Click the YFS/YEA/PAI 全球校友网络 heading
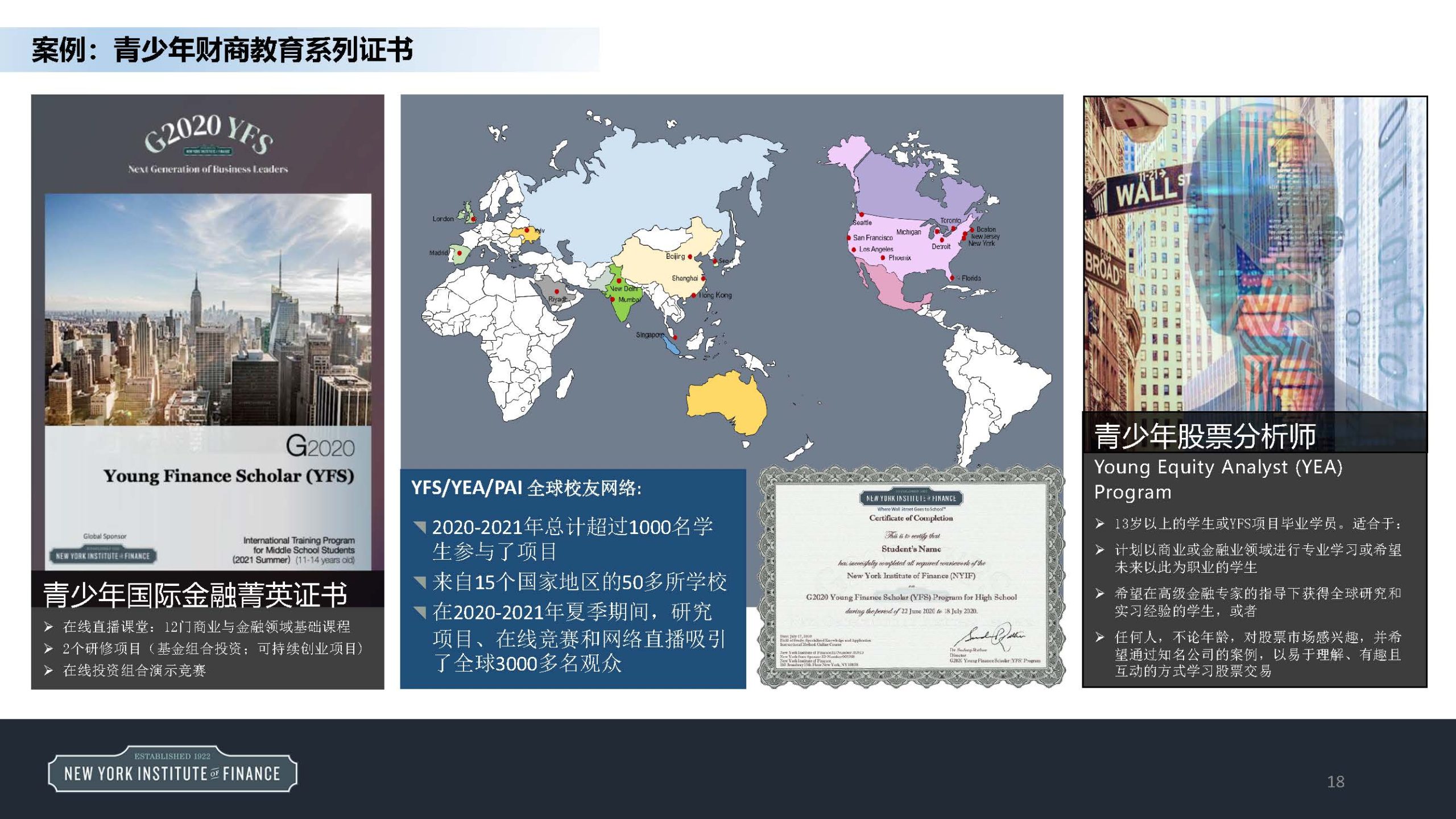 point(526,488)
